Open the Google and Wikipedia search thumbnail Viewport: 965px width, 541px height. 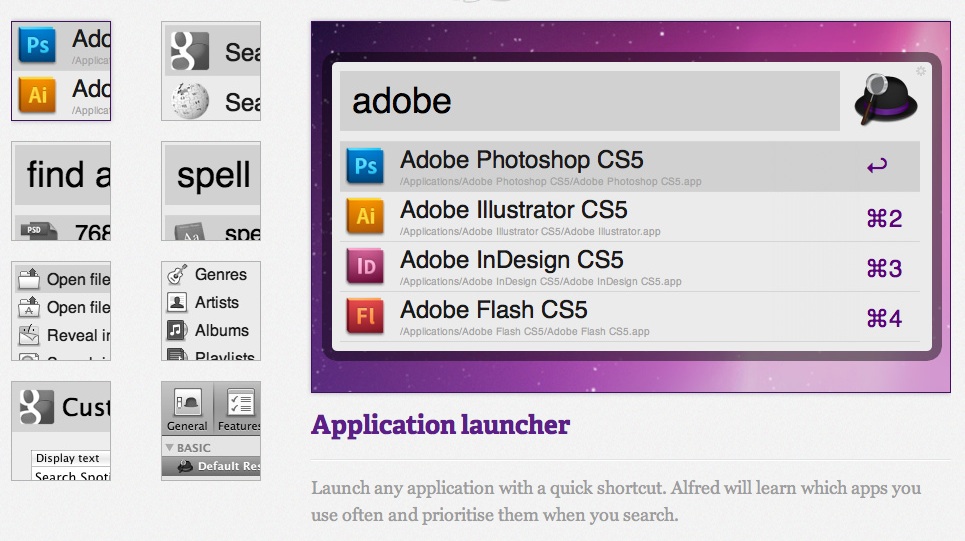point(211,71)
